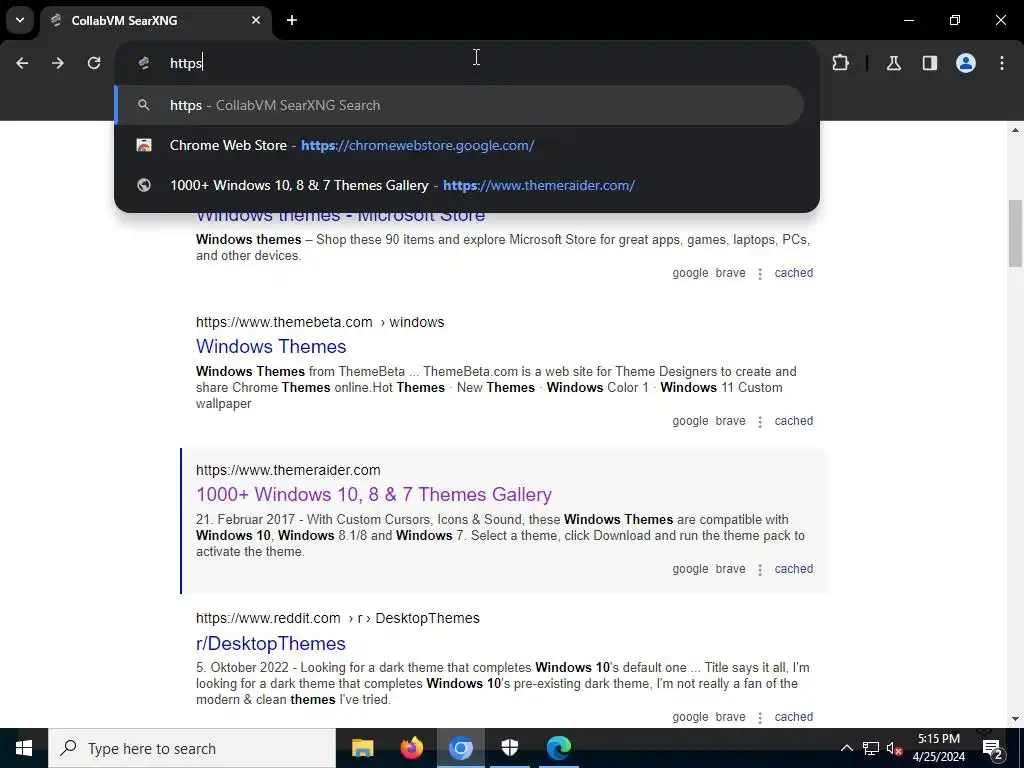Open Firefox from the taskbar
1024x768 pixels.
(411, 748)
